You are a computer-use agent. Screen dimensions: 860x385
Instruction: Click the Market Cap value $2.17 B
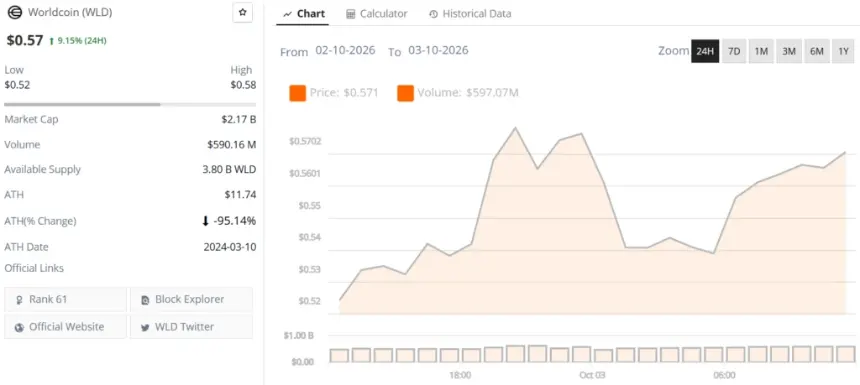(x=239, y=119)
